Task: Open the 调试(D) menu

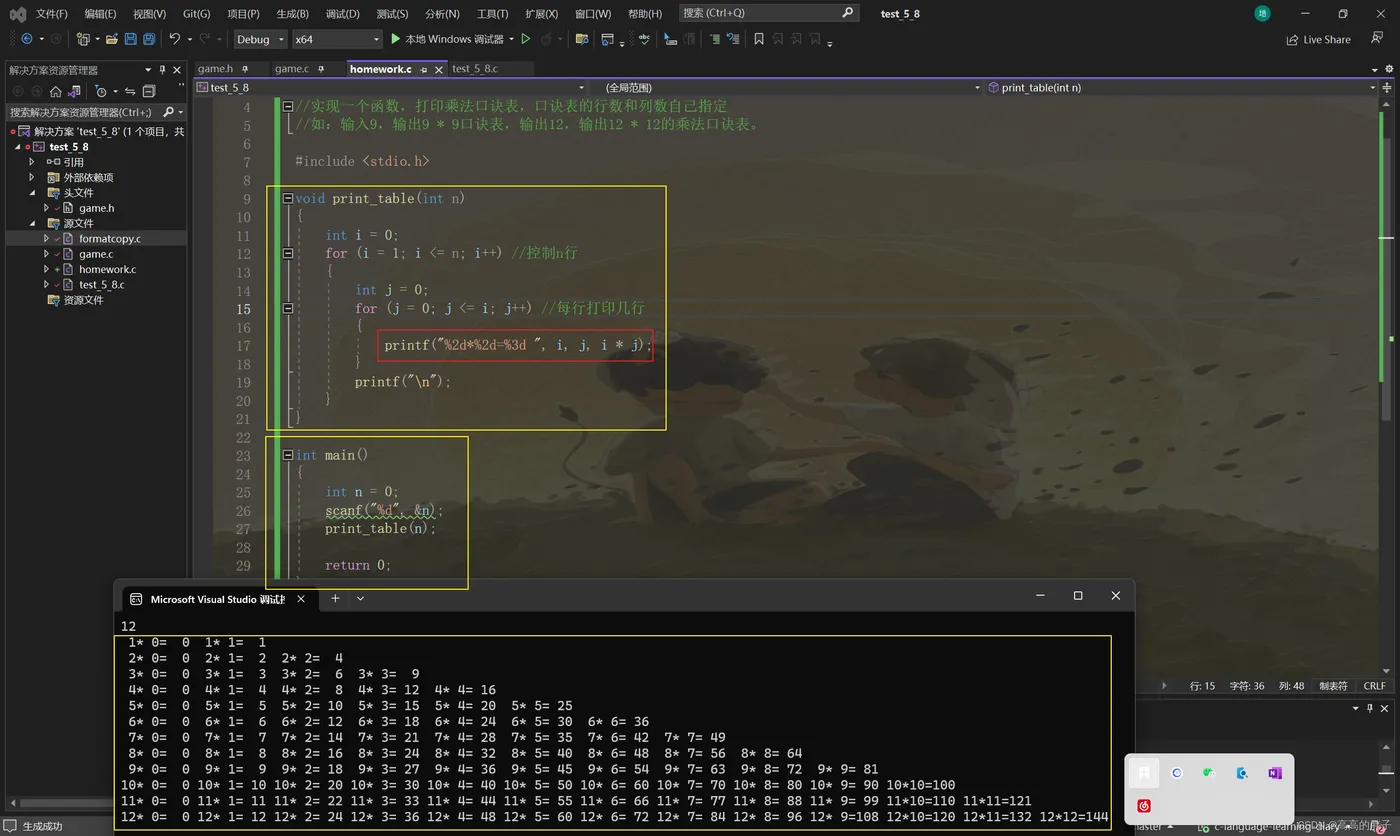Action: click(x=342, y=13)
